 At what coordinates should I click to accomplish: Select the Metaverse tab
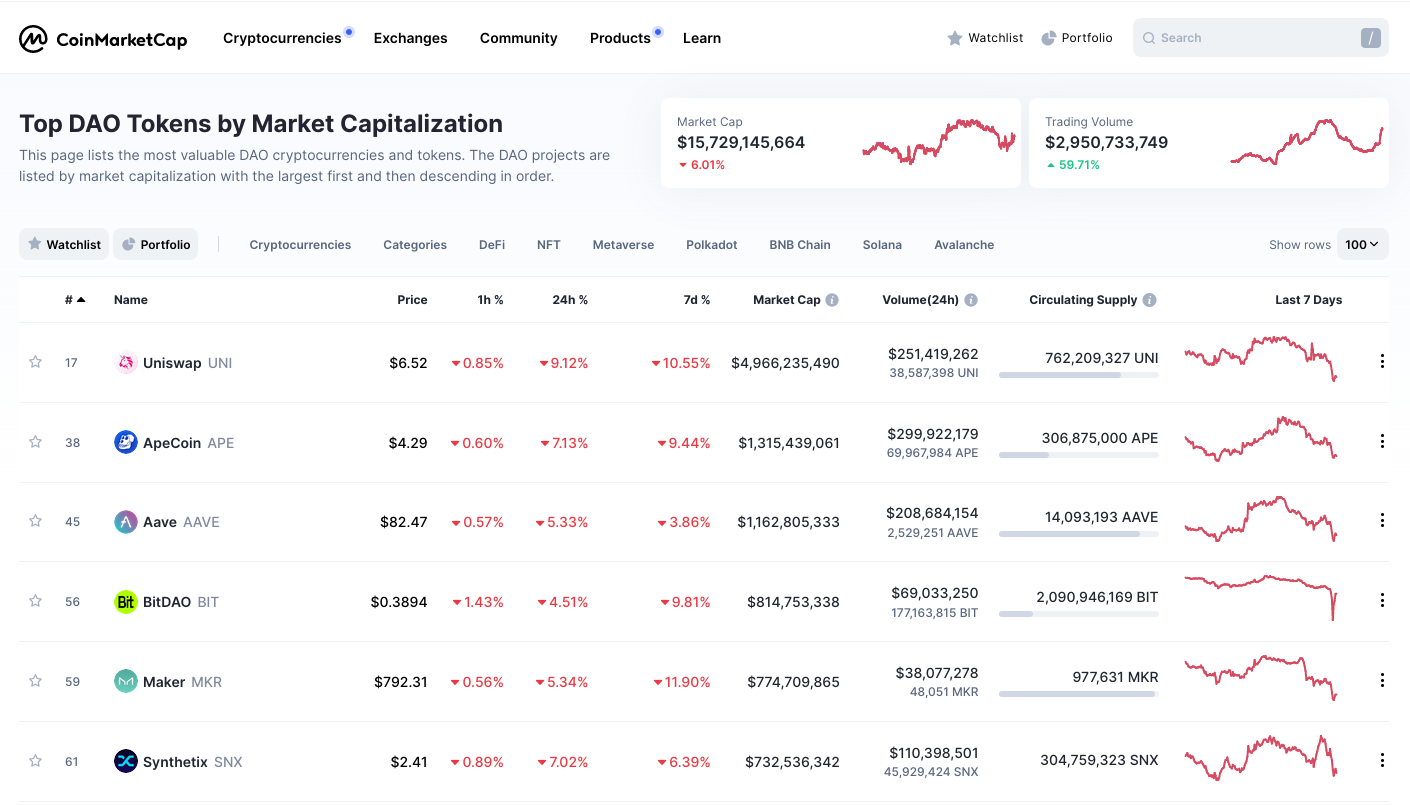pos(623,245)
